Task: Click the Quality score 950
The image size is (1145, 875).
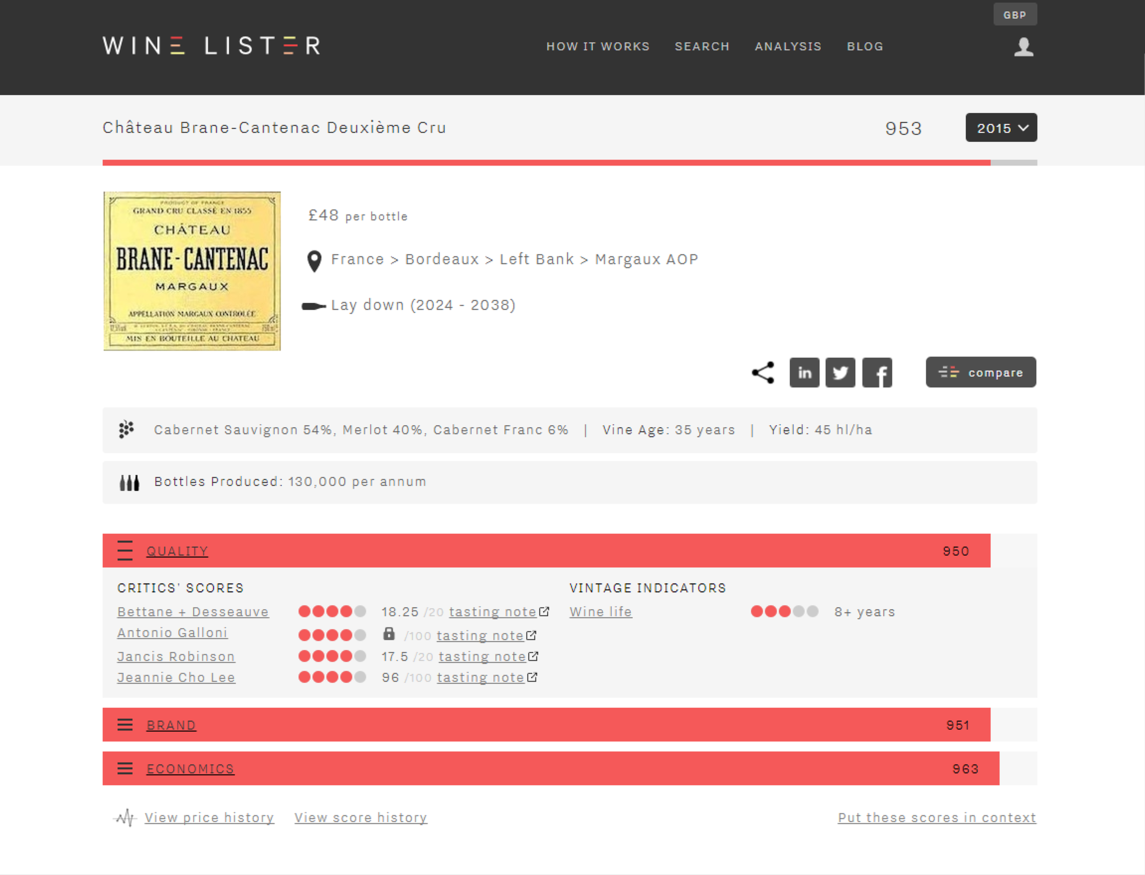Action: point(955,551)
